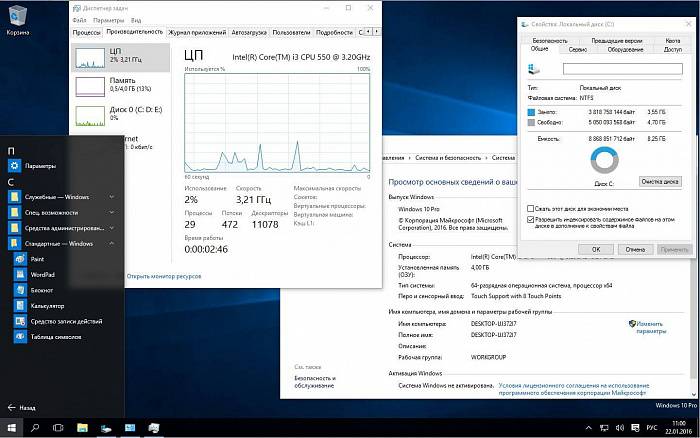700x438 pixels.
Task: Open Paint from the Start menu list
Action: point(38,259)
